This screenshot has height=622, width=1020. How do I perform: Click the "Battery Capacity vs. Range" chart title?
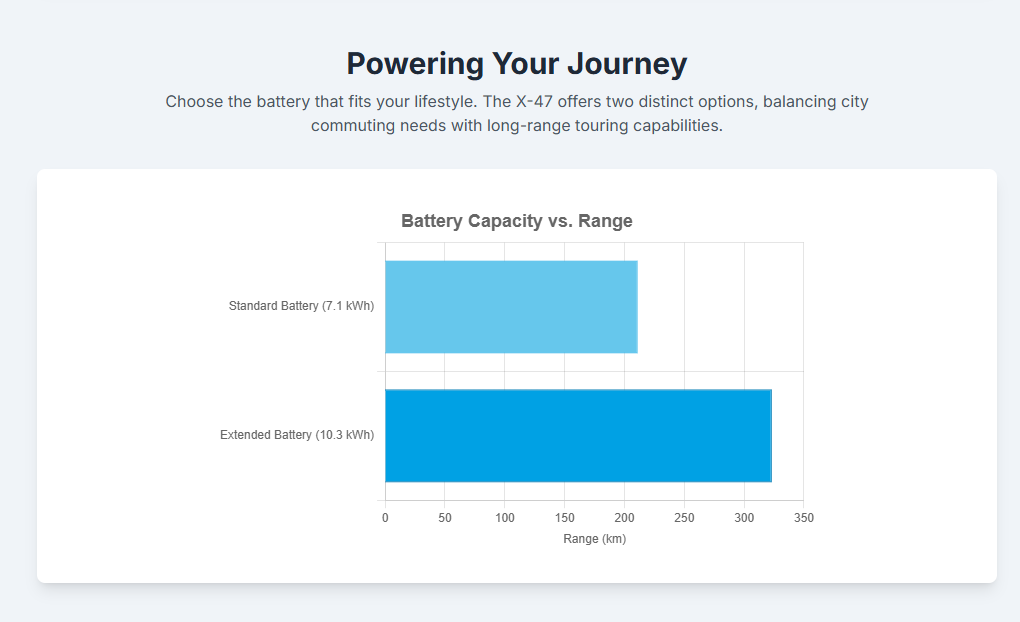(516, 221)
